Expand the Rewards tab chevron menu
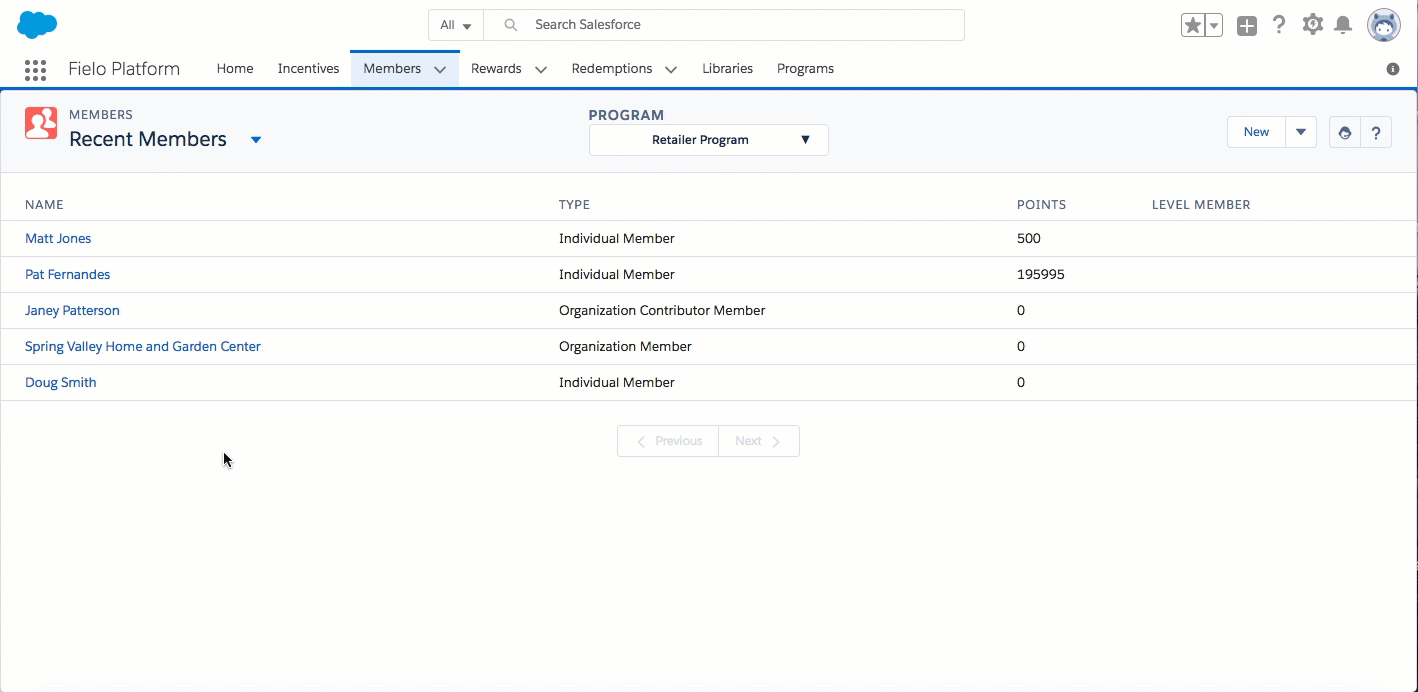Image resolution: width=1418 pixels, height=692 pixels. click(541, 70)
